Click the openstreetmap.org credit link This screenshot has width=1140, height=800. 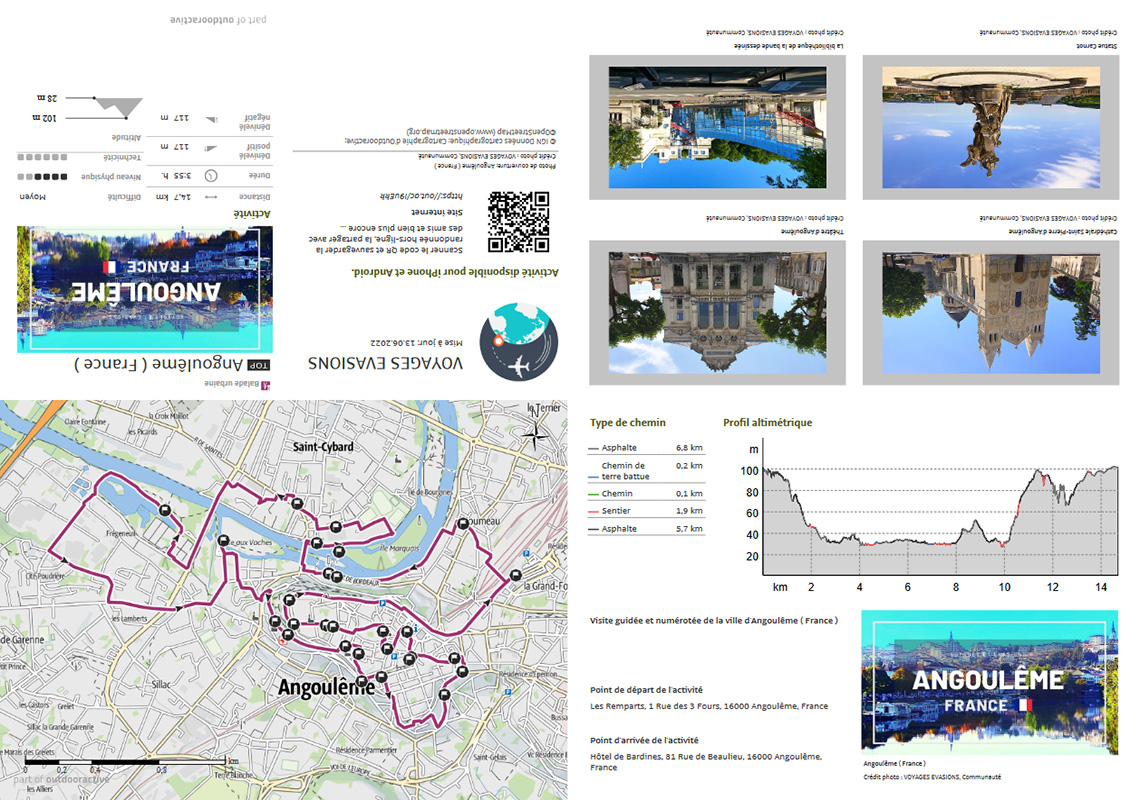[483, 130]
